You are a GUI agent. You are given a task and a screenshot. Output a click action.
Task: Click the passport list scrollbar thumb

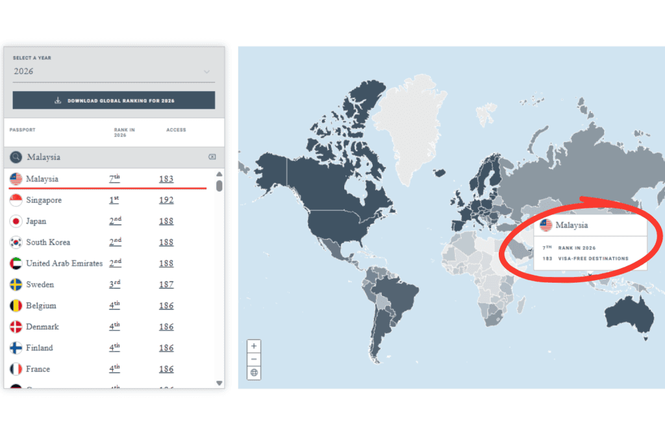(219, 186)
